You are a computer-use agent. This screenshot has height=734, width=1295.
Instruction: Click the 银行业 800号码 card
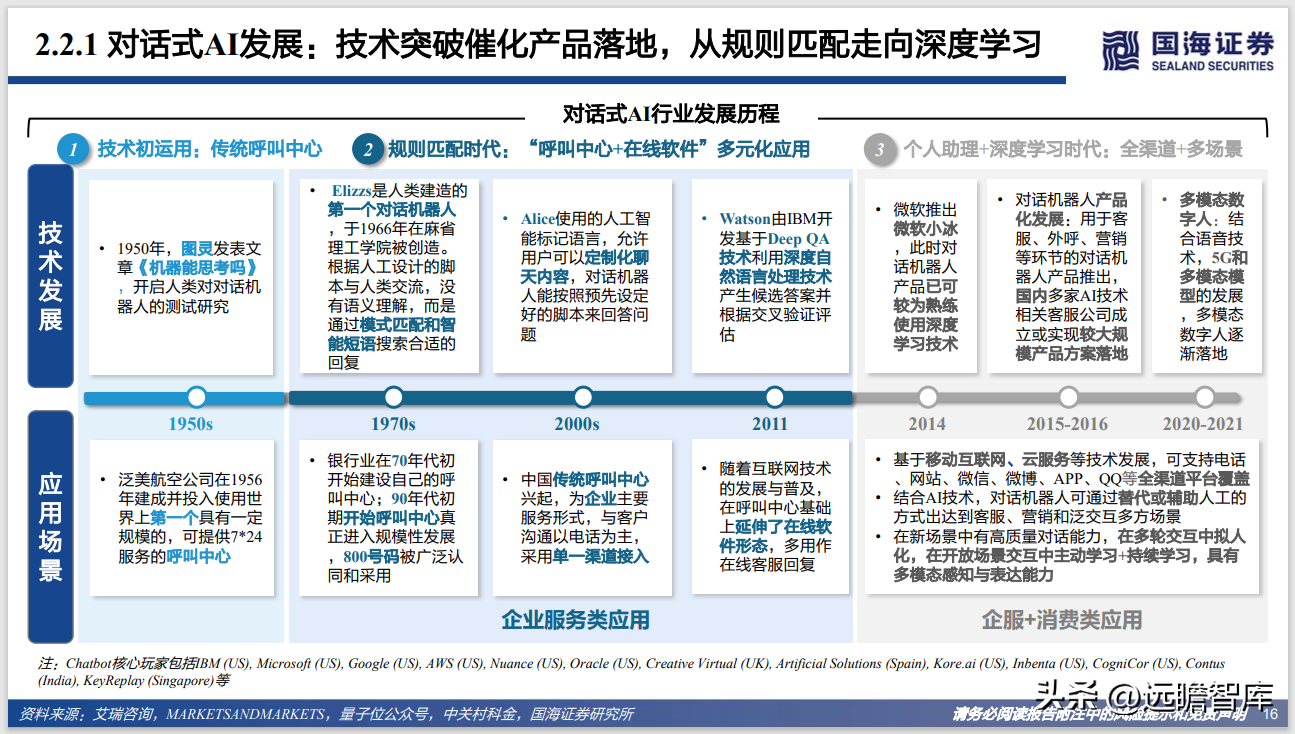(x=387, y=518)
